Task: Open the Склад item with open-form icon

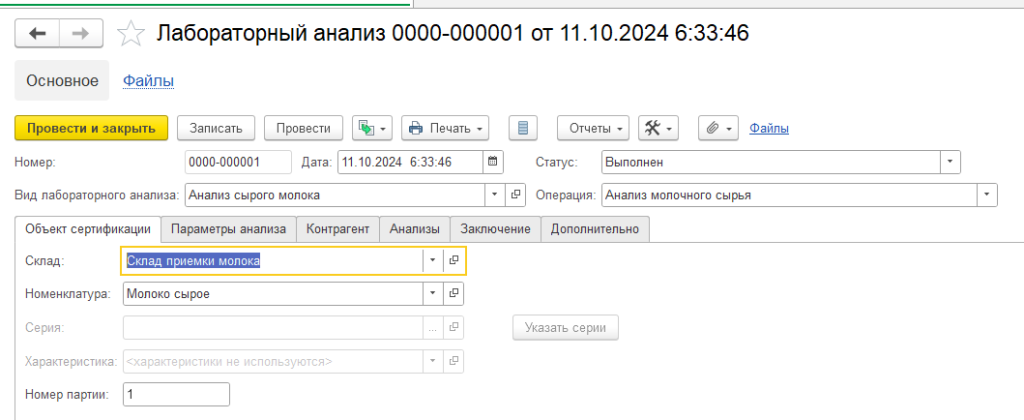Action: pyautogui.click(x=454, y=261)
